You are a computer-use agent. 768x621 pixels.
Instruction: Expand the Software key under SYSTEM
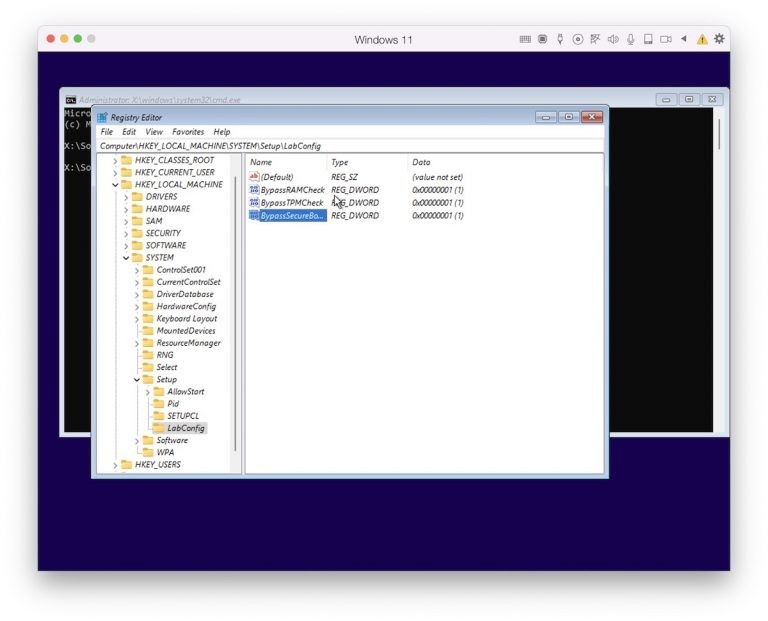(137, 441)
